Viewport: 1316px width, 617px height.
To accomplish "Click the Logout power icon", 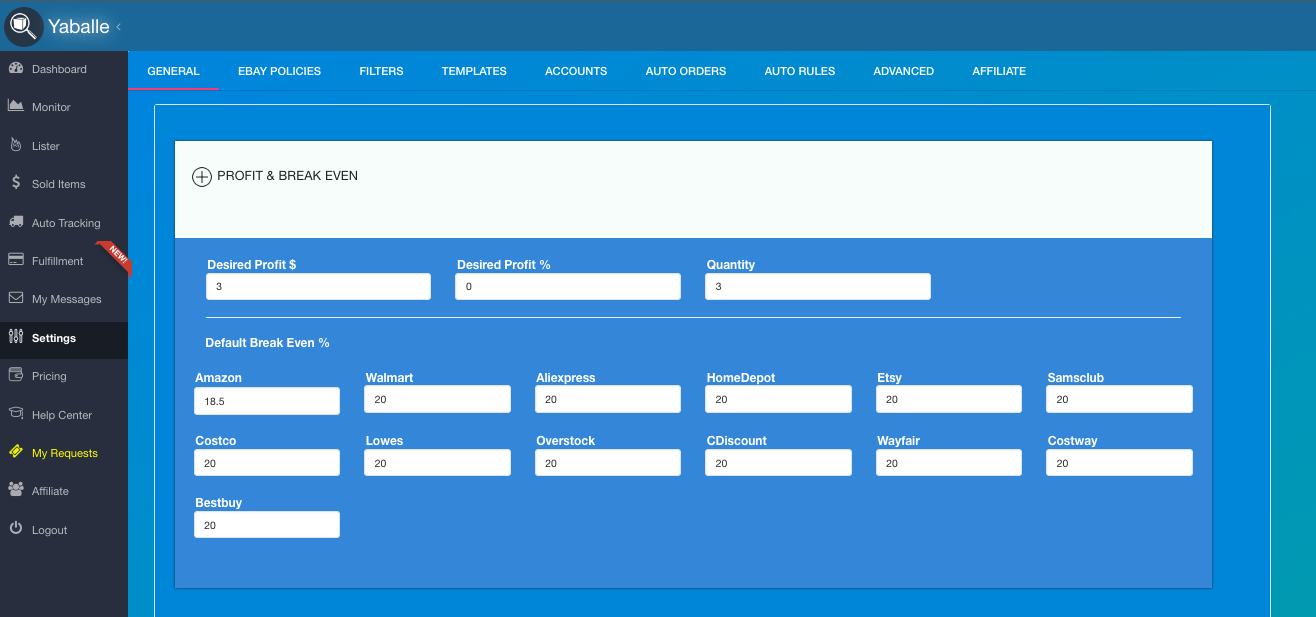I will click(15, 529).
